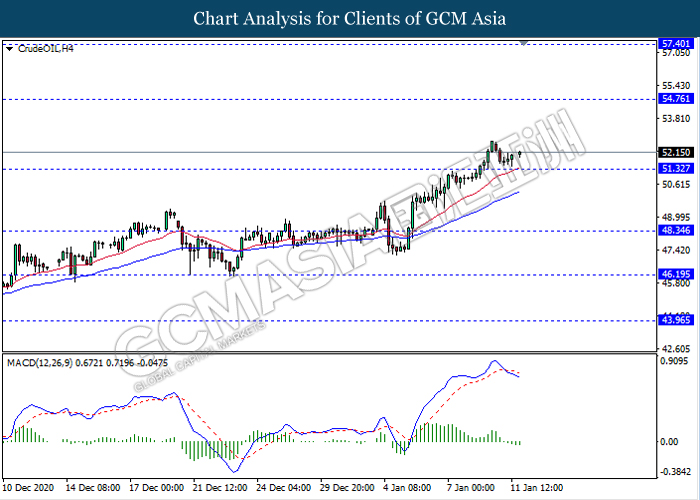Click the 47.420 price axis value
This screenshot has height=500, width=700.
click(x=676, y=250)
